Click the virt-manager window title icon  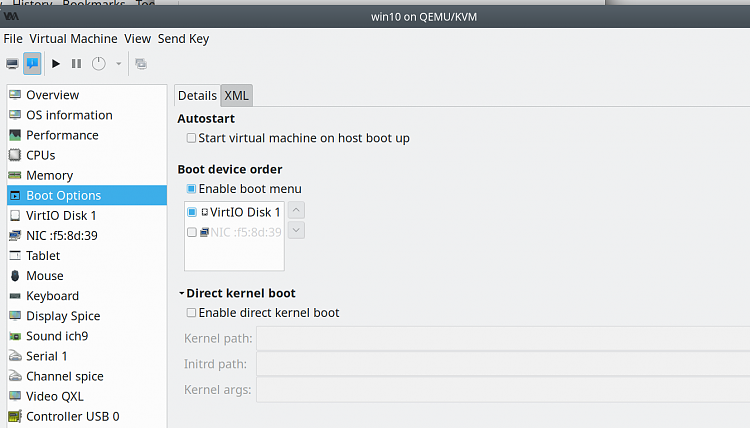click(x=11, y=17)
